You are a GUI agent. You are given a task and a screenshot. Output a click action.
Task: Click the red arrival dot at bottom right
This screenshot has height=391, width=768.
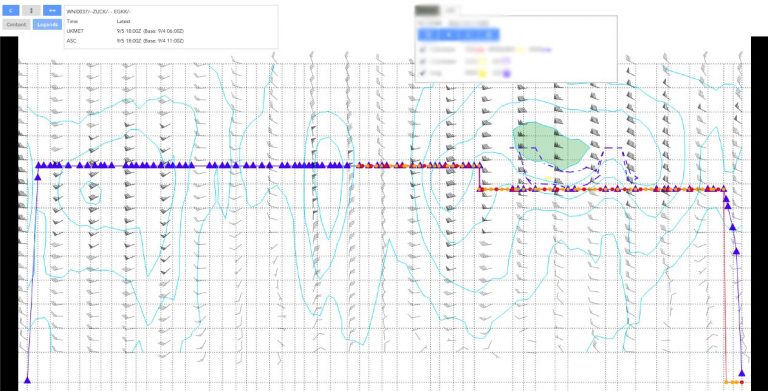coord(742,382)
